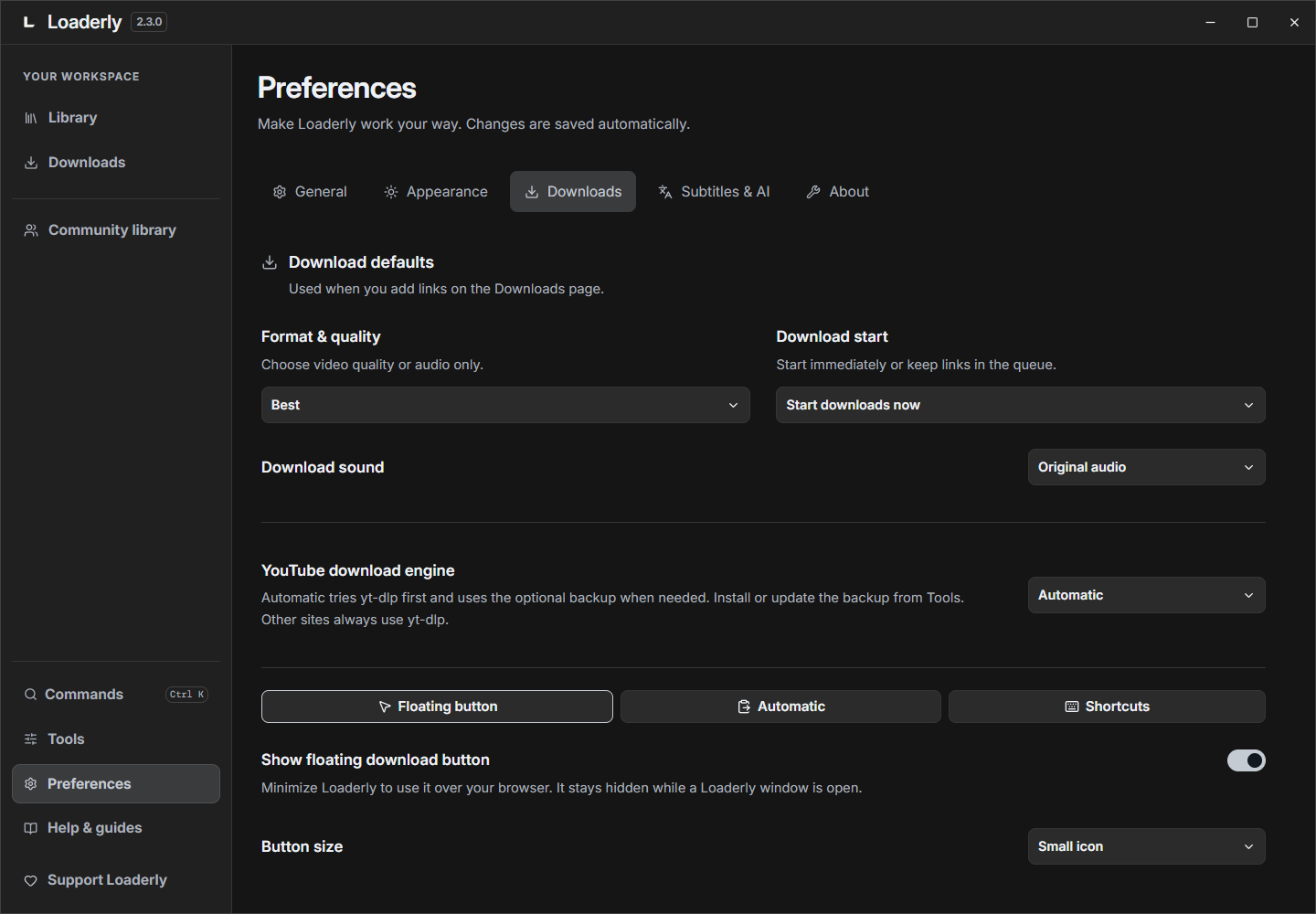Expand the 'Start downloads now' dropdown
The width and height of the screenshot is (1316, 914).
coord(1021,405)
